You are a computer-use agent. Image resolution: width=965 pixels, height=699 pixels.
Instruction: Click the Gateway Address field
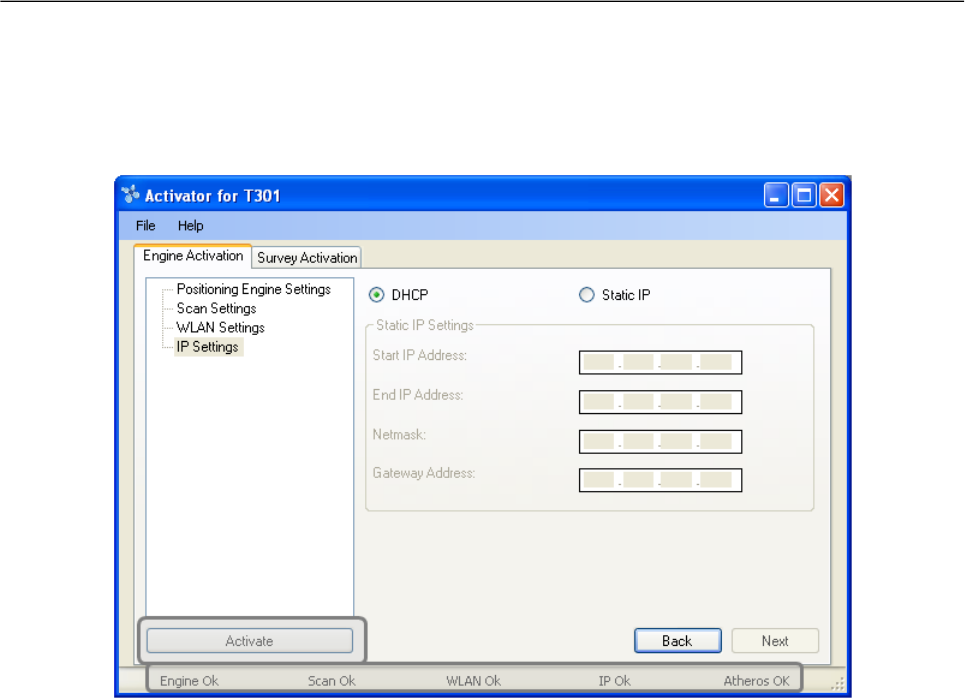(x=660, y=480)
